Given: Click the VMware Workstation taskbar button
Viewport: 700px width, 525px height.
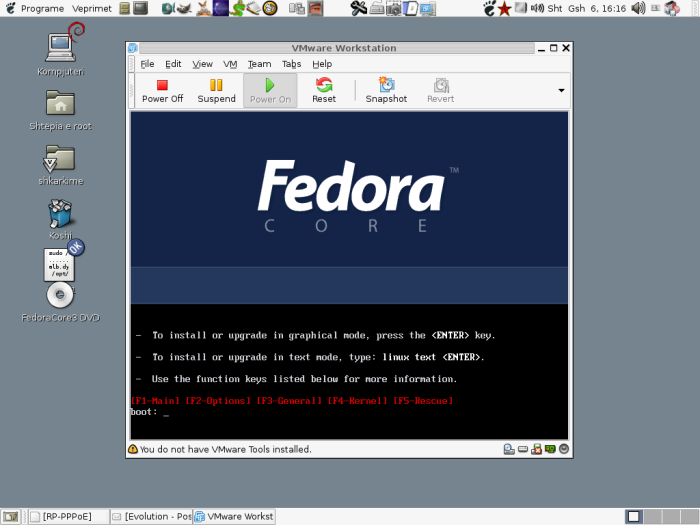Looking at the screenshot, I should coord(233,517).
